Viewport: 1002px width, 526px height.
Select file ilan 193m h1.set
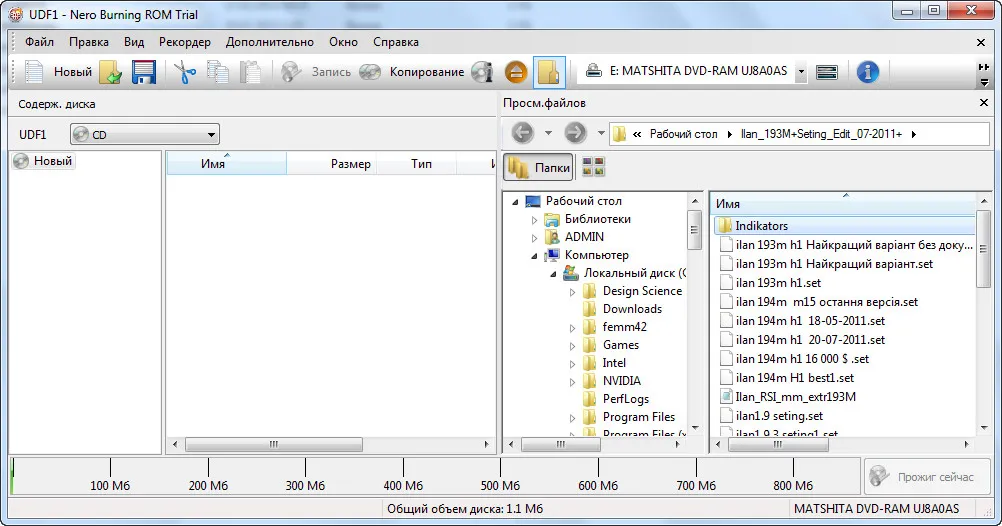[x=778, y=282]
